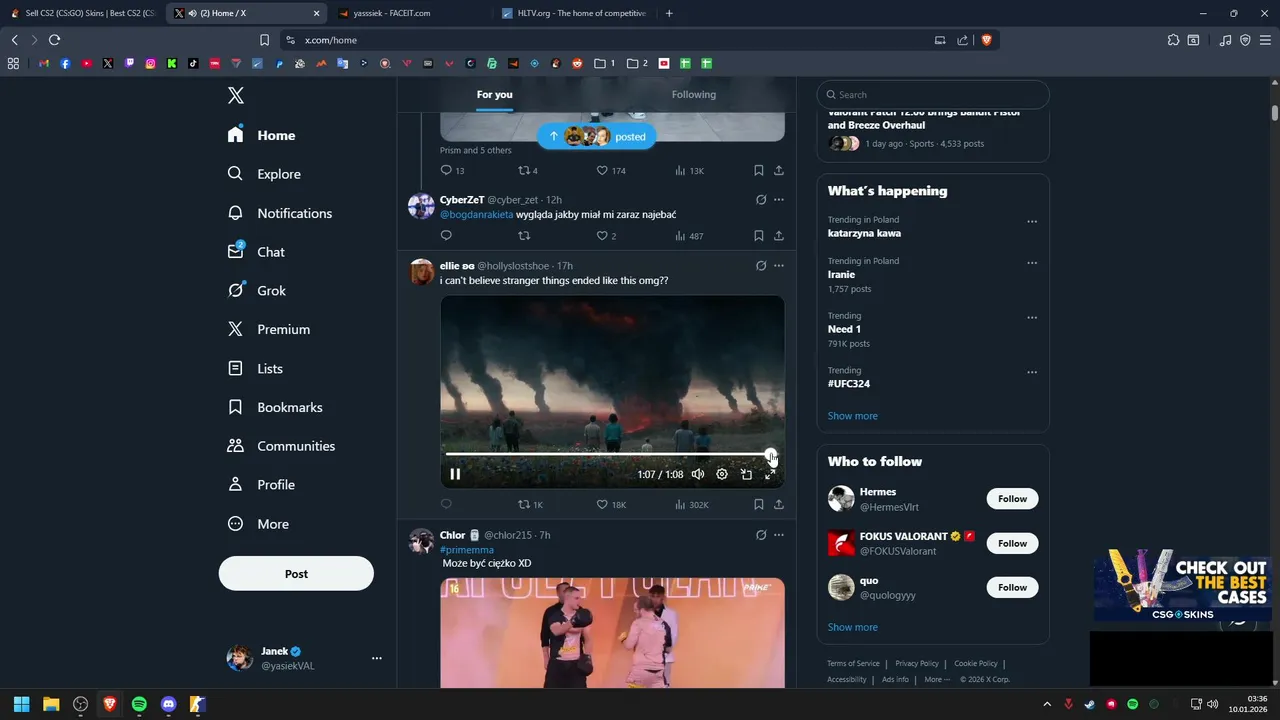The height and width of the screenshot is (720, 1280).
Task: Click the Brave Shields icon
Action: point(986,40)
